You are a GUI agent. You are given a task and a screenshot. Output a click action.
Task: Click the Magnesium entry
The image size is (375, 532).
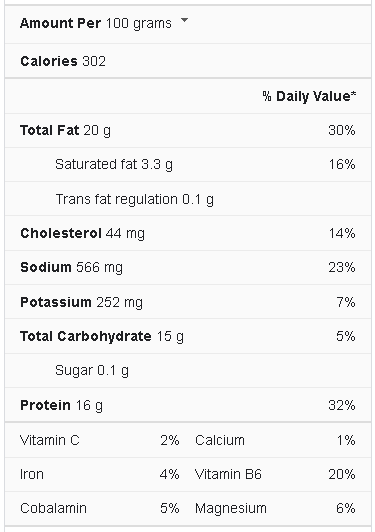pos(275,508)
